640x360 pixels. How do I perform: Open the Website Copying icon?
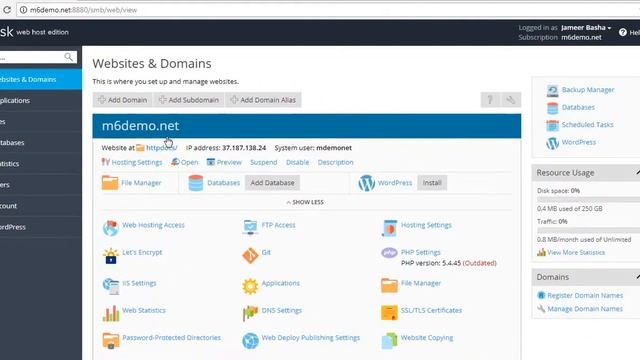coord(389,341)
